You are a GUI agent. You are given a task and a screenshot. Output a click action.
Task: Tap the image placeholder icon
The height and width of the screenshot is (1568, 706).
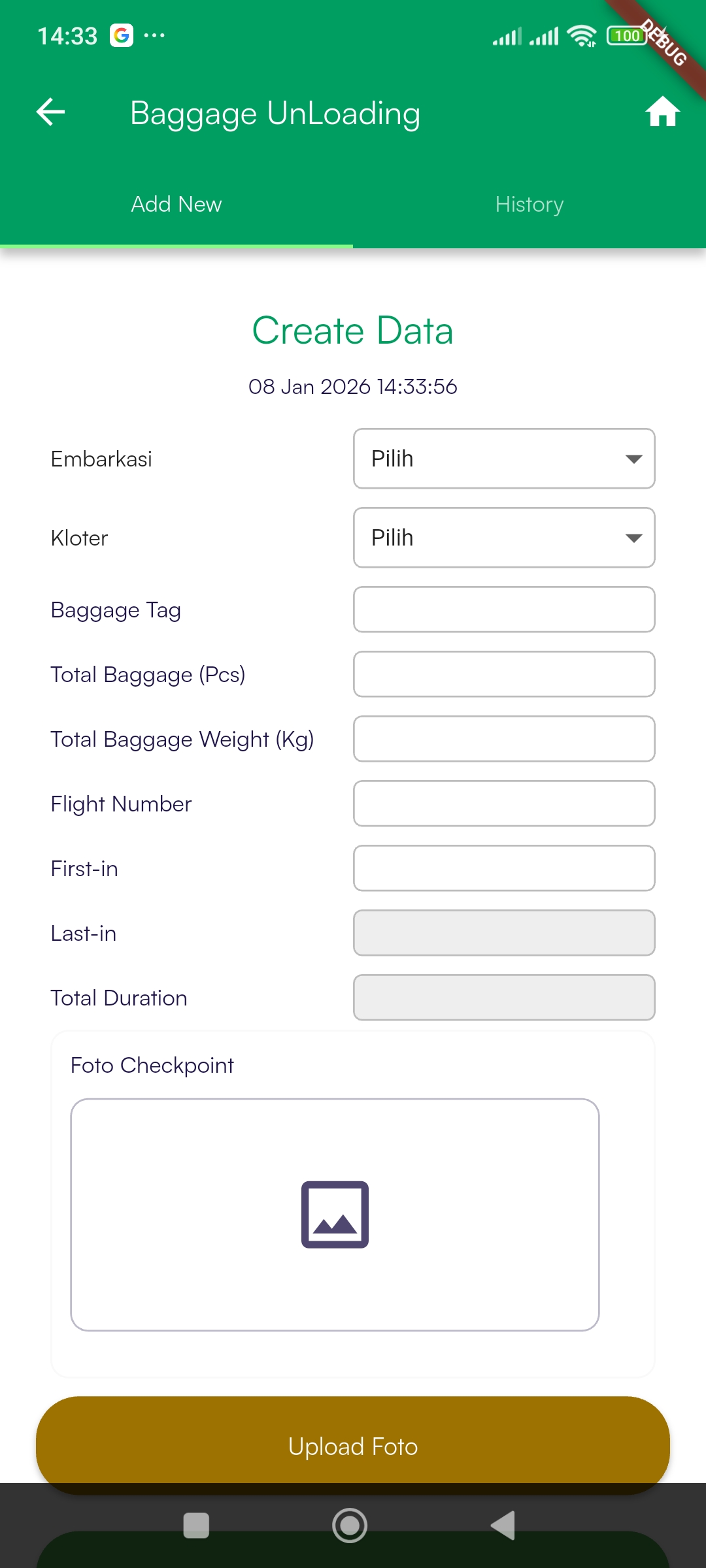(335, 1214)
